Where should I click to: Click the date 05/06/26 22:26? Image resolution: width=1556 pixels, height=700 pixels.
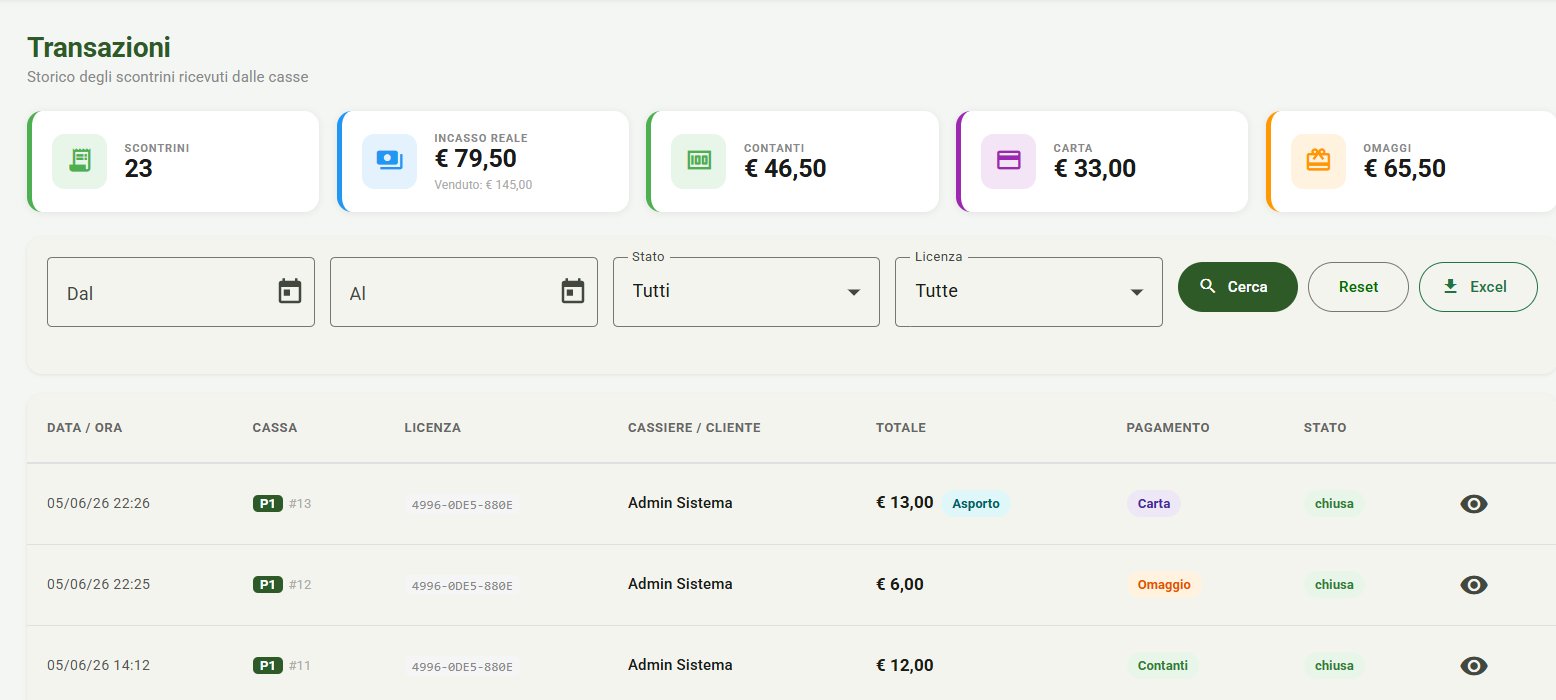coord(98,503)
